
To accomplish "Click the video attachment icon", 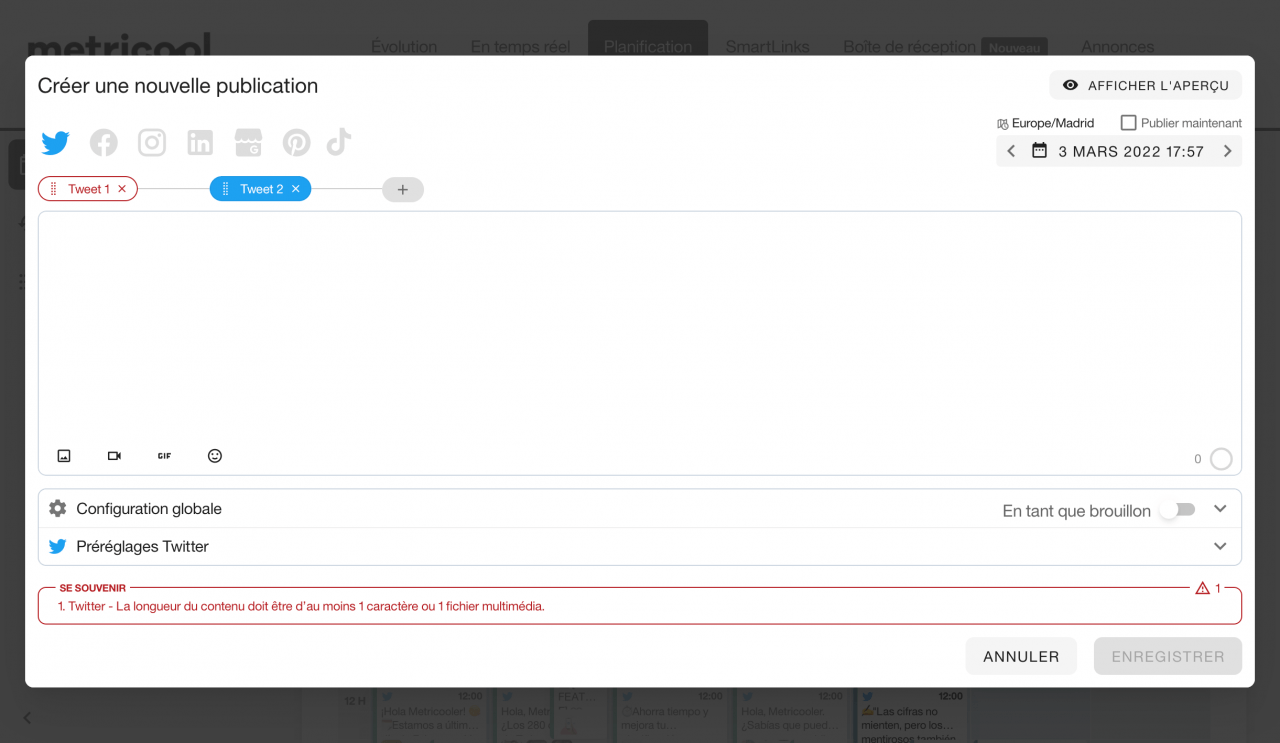I will pos(114,455).
